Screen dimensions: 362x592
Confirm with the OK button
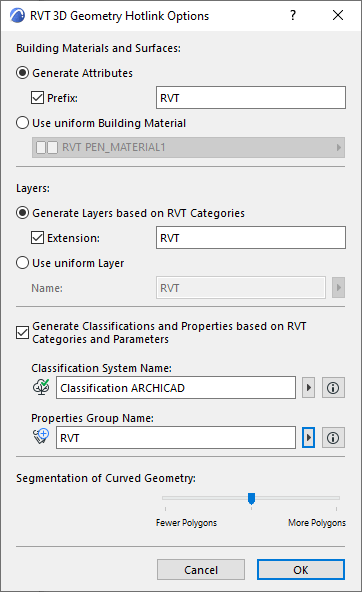(301, 570)
